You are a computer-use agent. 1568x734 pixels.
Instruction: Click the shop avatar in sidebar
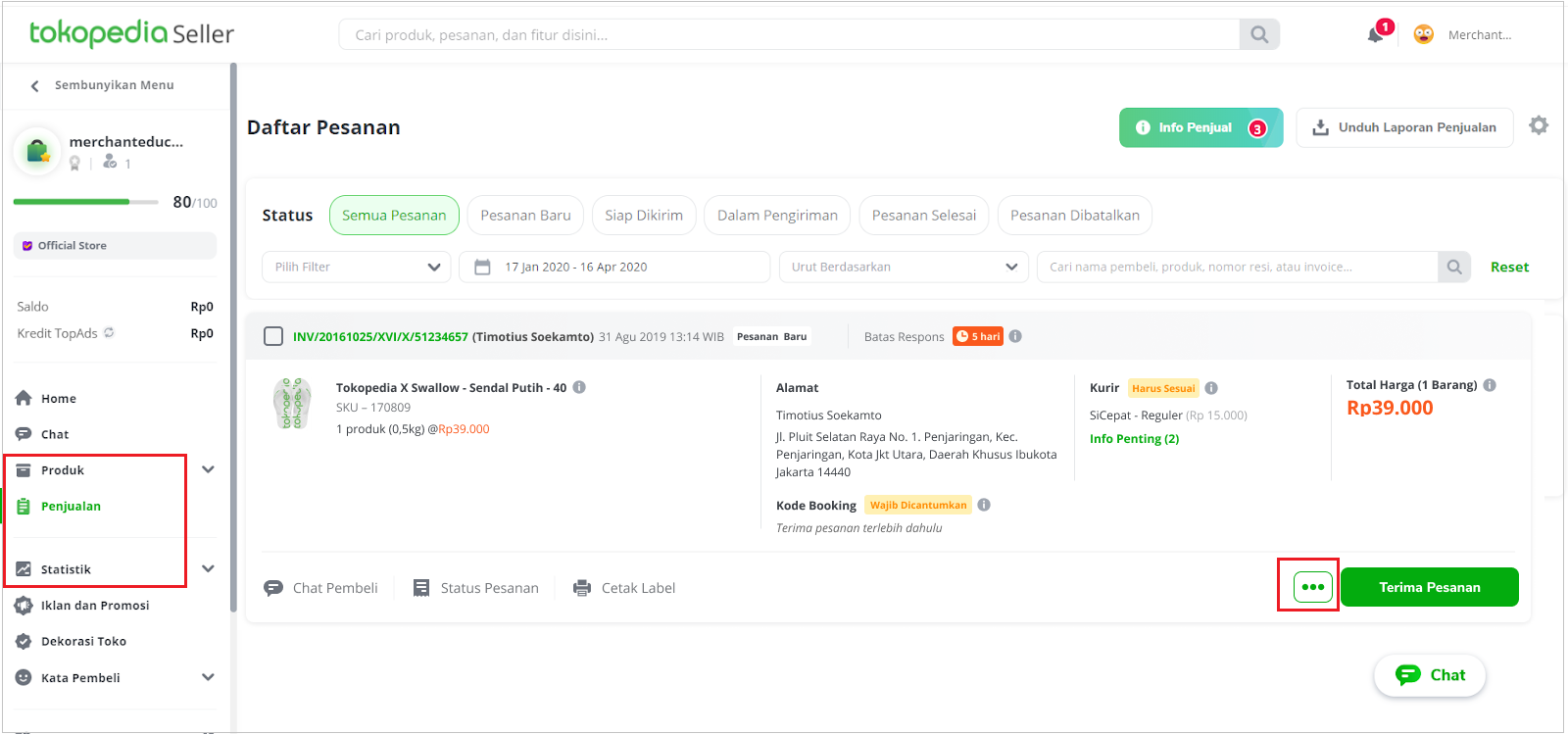pyautogui.click(x=37, y=152)
